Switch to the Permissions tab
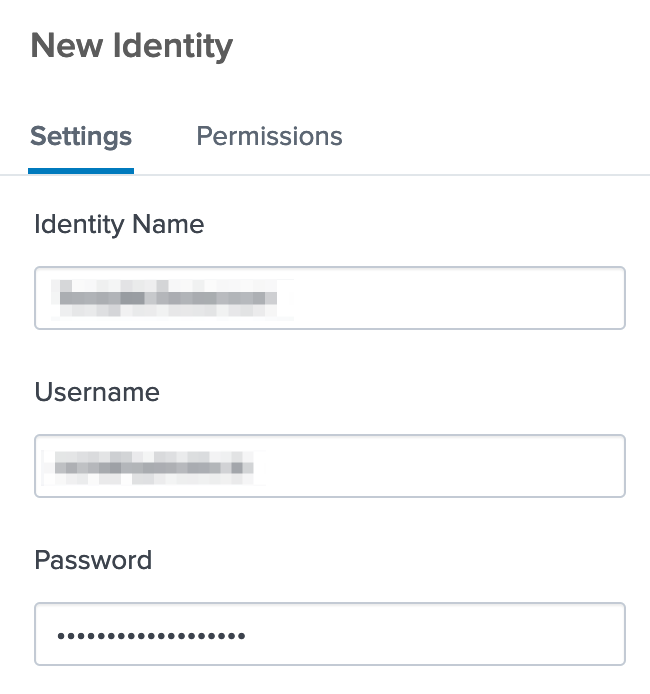Screen dimensions: 650x694 [269, 136]
